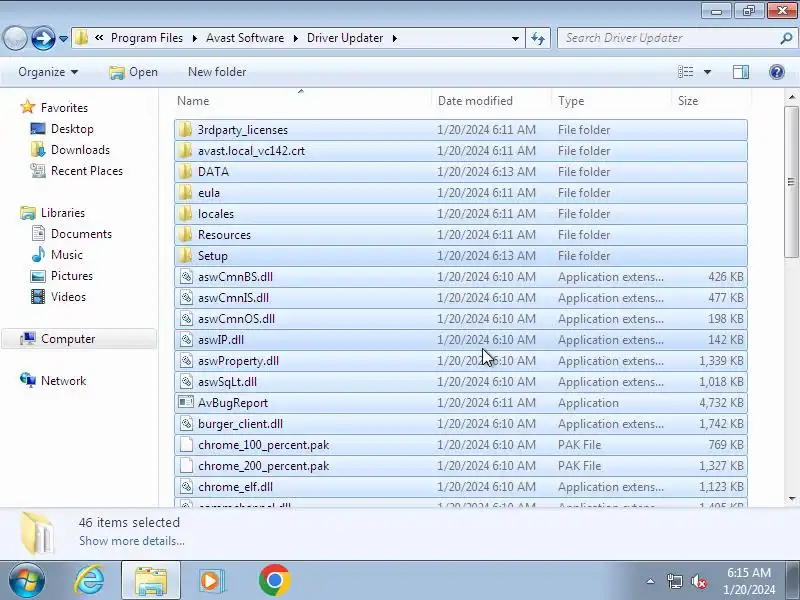Select Favorites in navigation pane
The height and width of the screenshot is (600, 800).
(64, 108)
